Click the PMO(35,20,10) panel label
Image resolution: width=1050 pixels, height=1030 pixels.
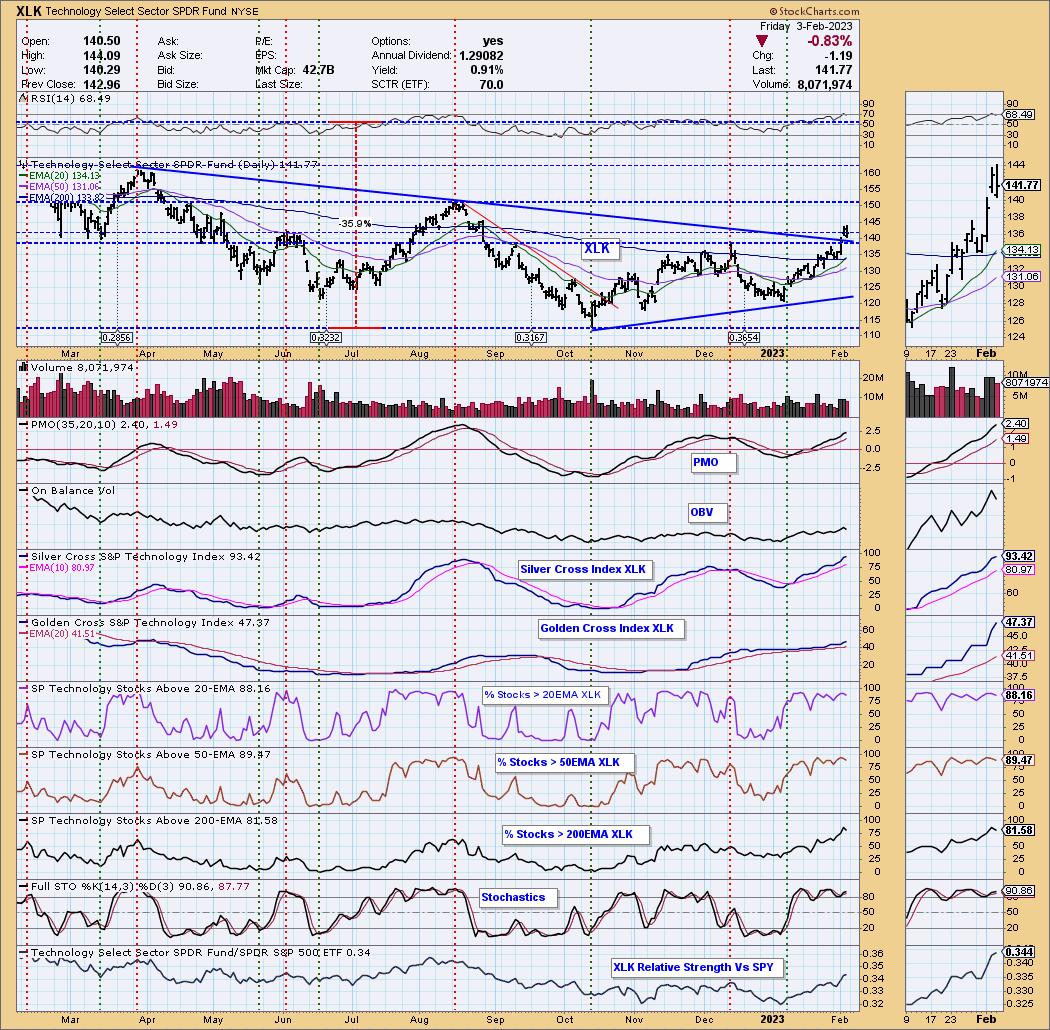click(104, 425)
